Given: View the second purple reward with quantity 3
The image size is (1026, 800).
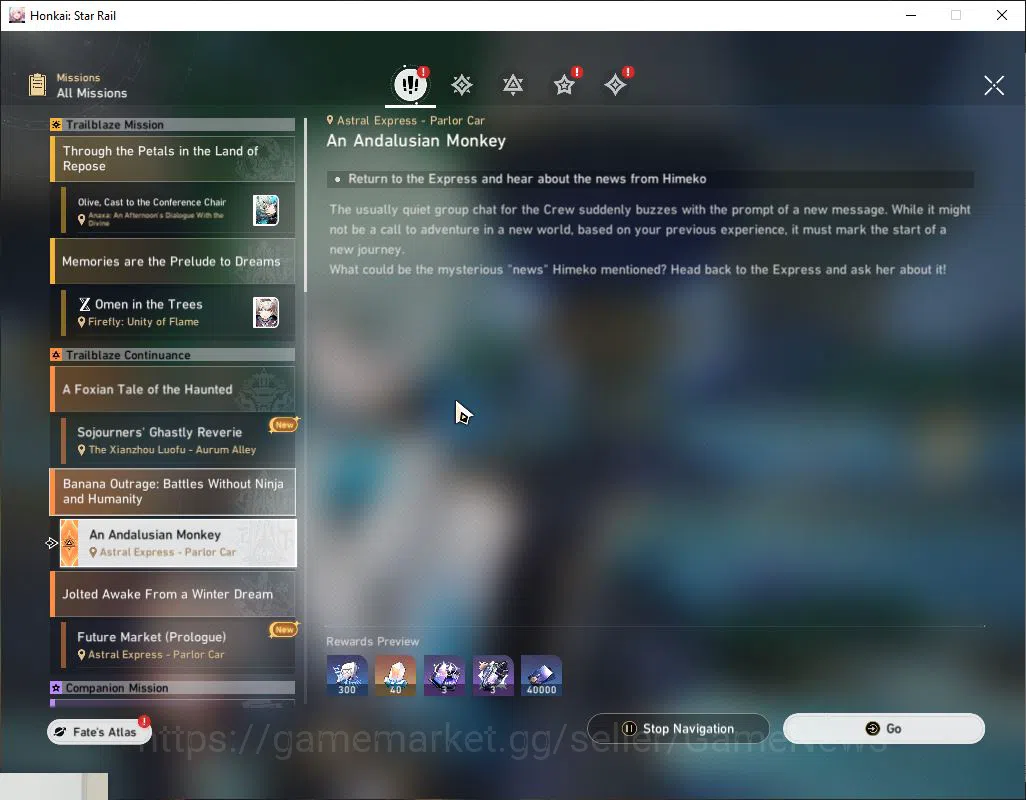Looking at the screenshot, I should 493,675.
